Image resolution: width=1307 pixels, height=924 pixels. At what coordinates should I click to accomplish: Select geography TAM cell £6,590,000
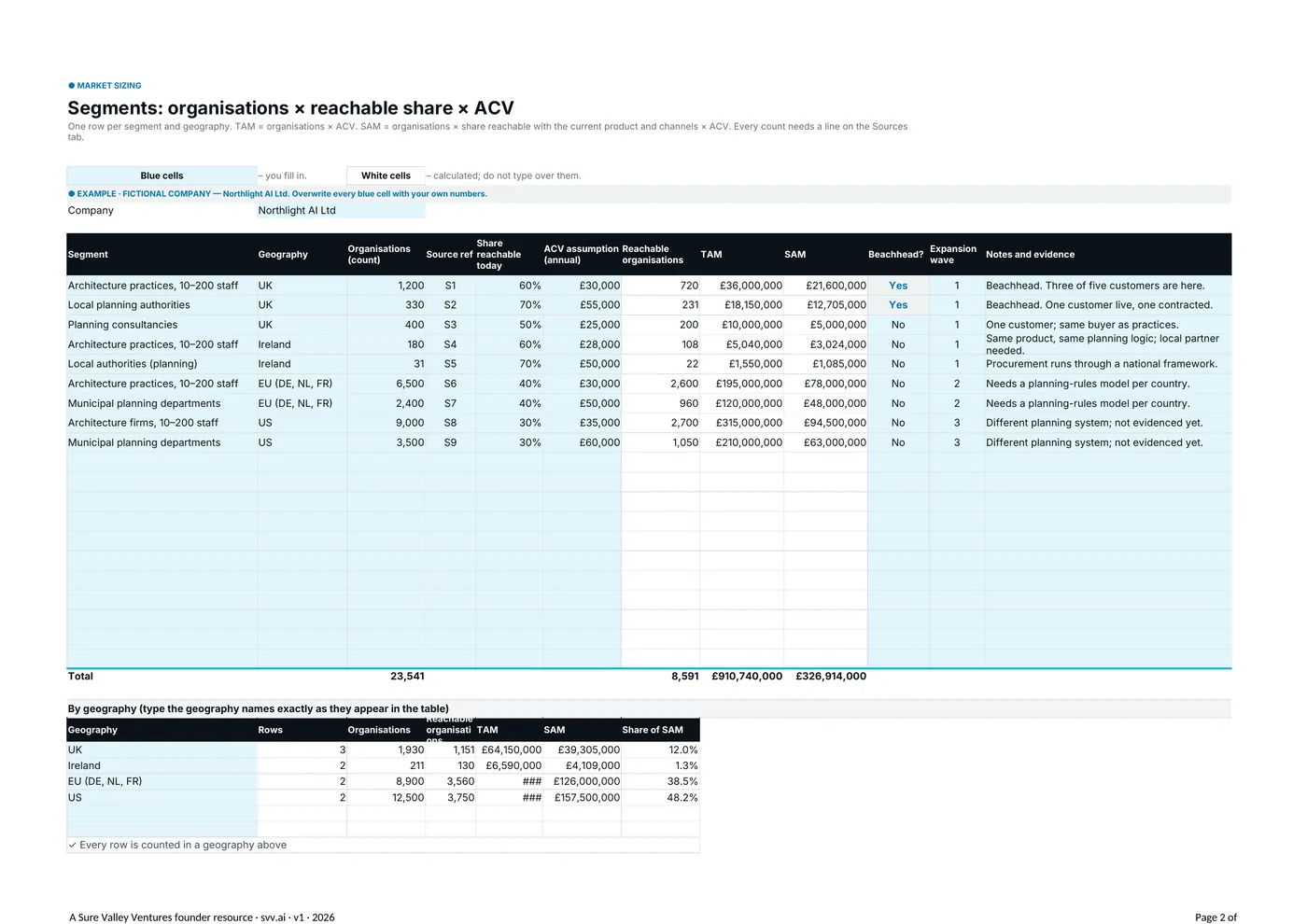click(509, 765)
